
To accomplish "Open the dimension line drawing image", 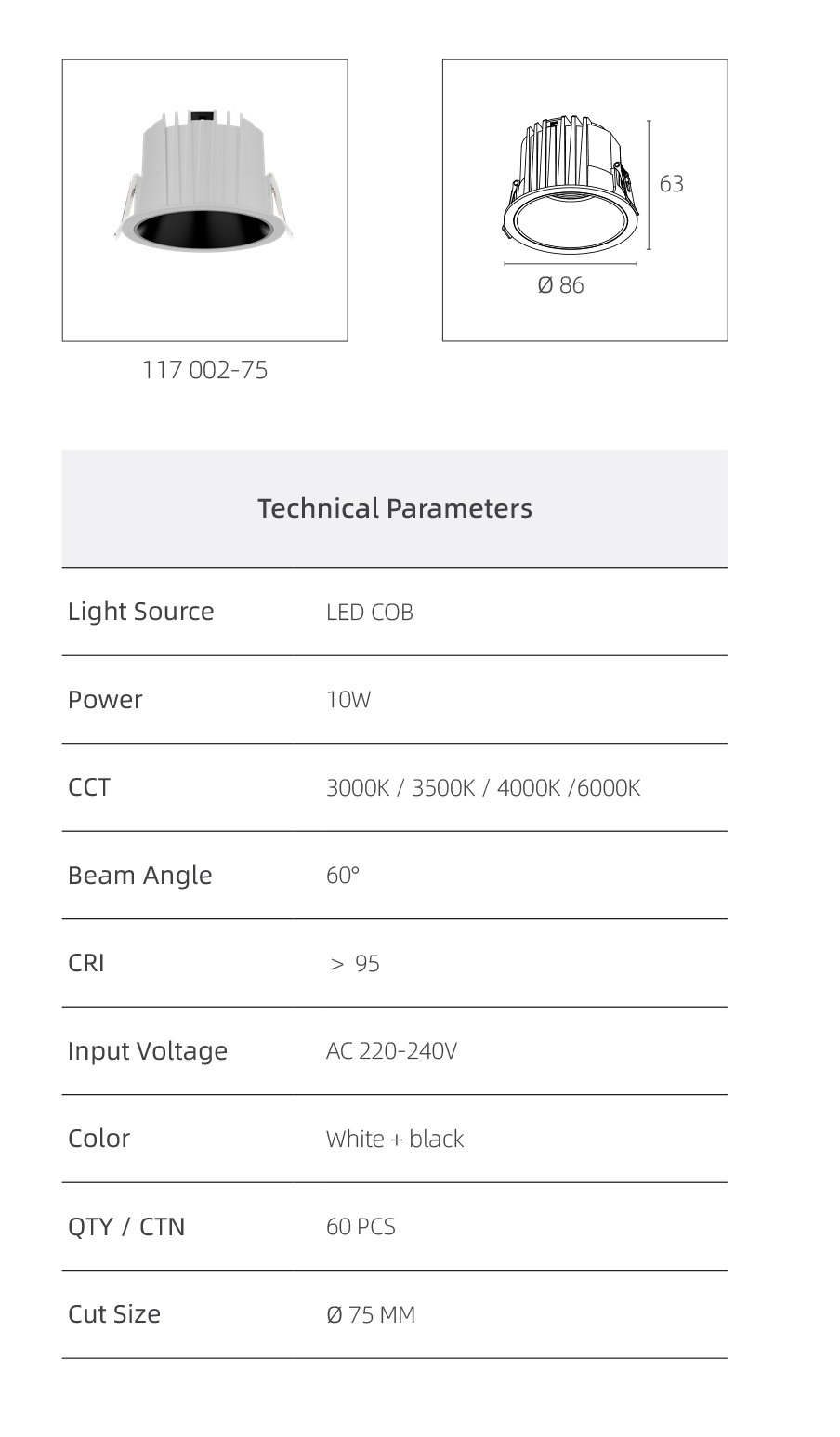I will point(584,201).
